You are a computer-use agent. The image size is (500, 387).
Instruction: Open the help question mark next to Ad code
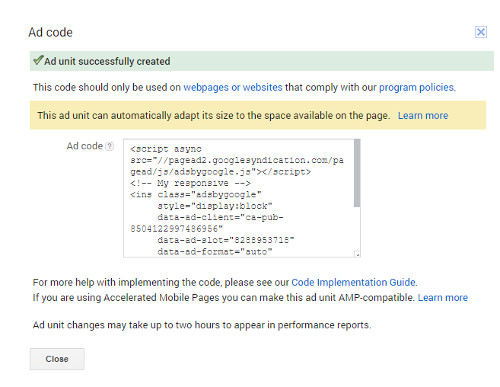(x=109, y=146)
